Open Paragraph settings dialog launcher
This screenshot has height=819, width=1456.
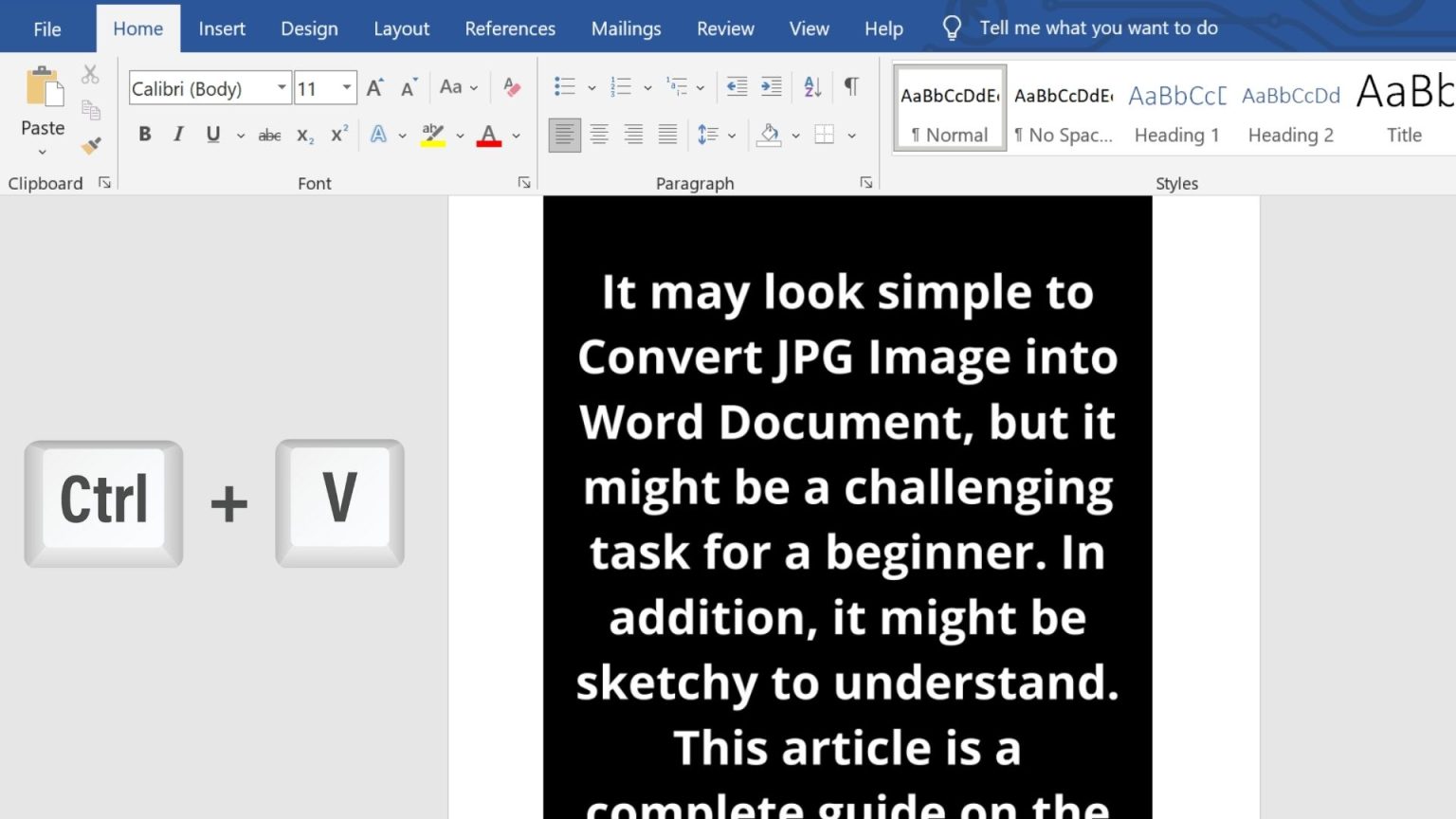(x=866, y=183)
